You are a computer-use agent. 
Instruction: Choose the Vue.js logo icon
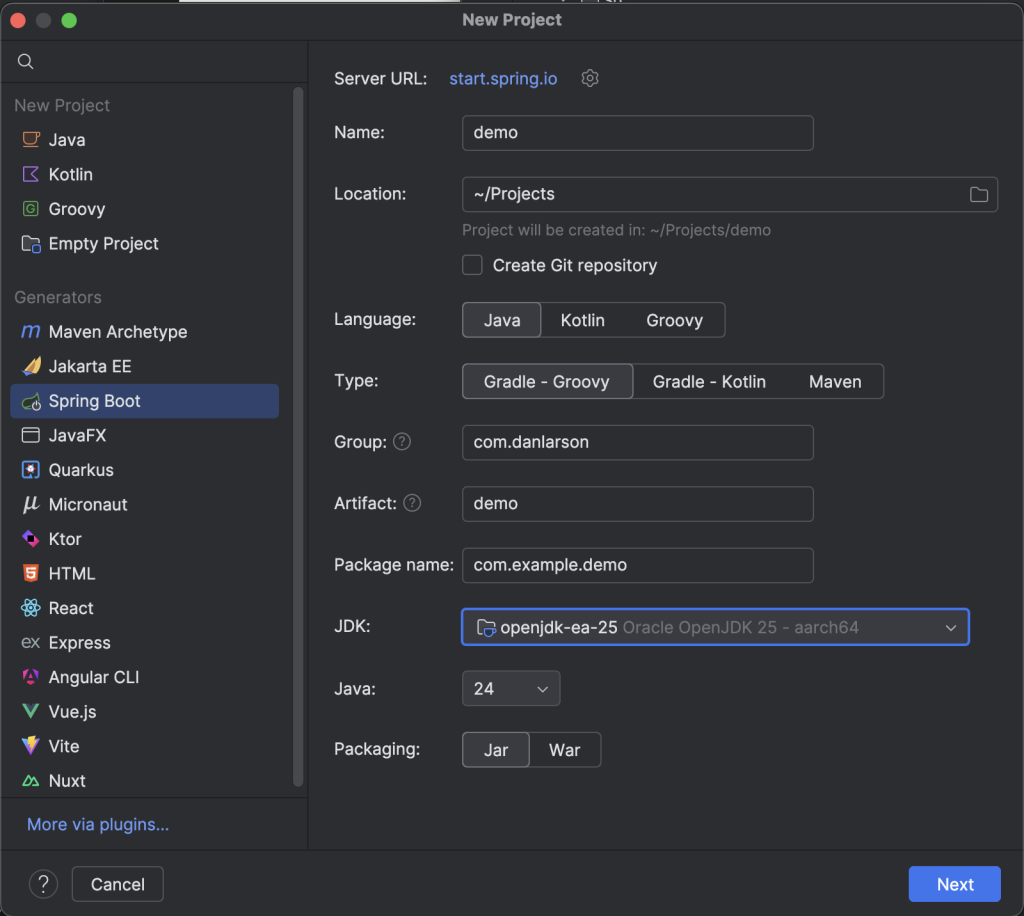(x=31, y=711)
